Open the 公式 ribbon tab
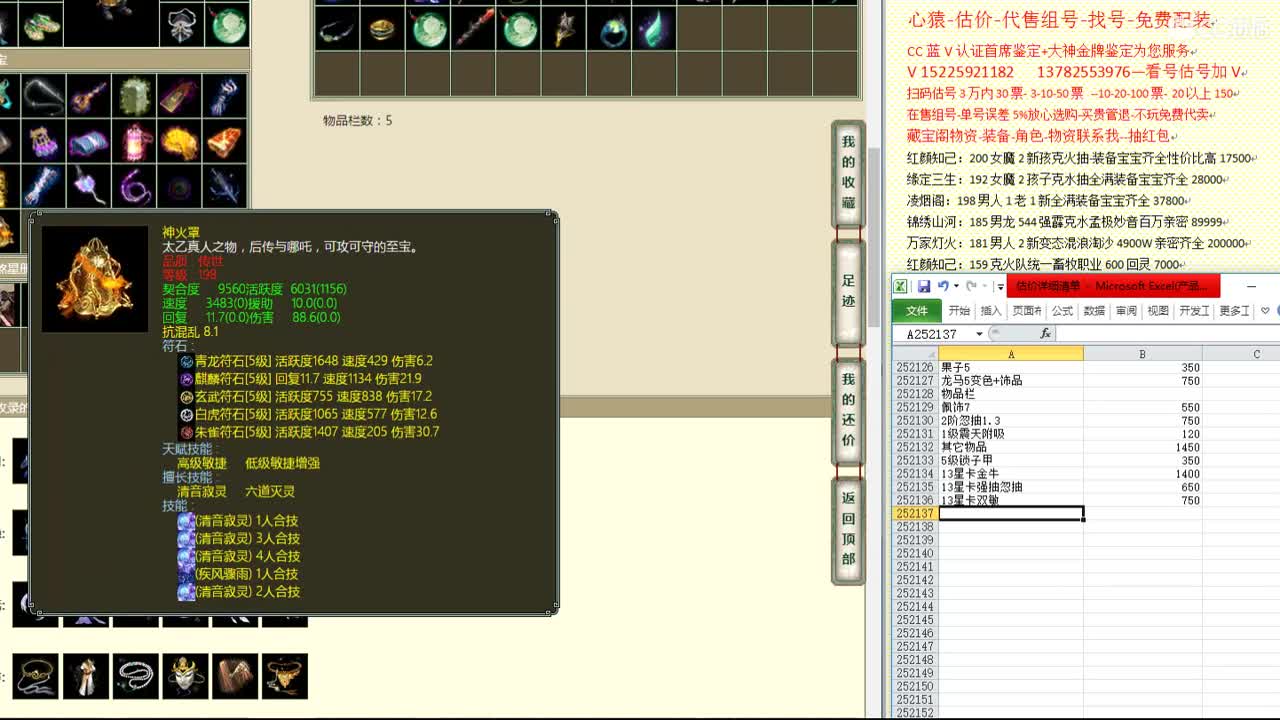 1062,311
